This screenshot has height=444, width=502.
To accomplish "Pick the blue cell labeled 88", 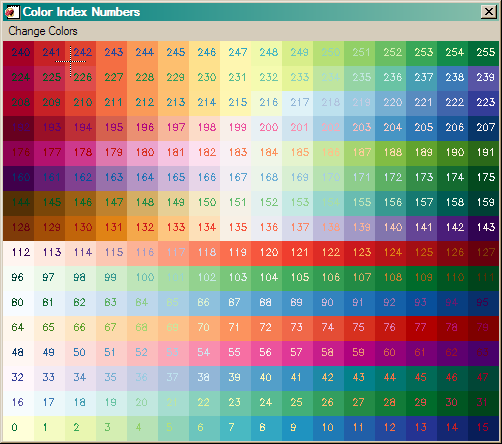I will (267, 303).
